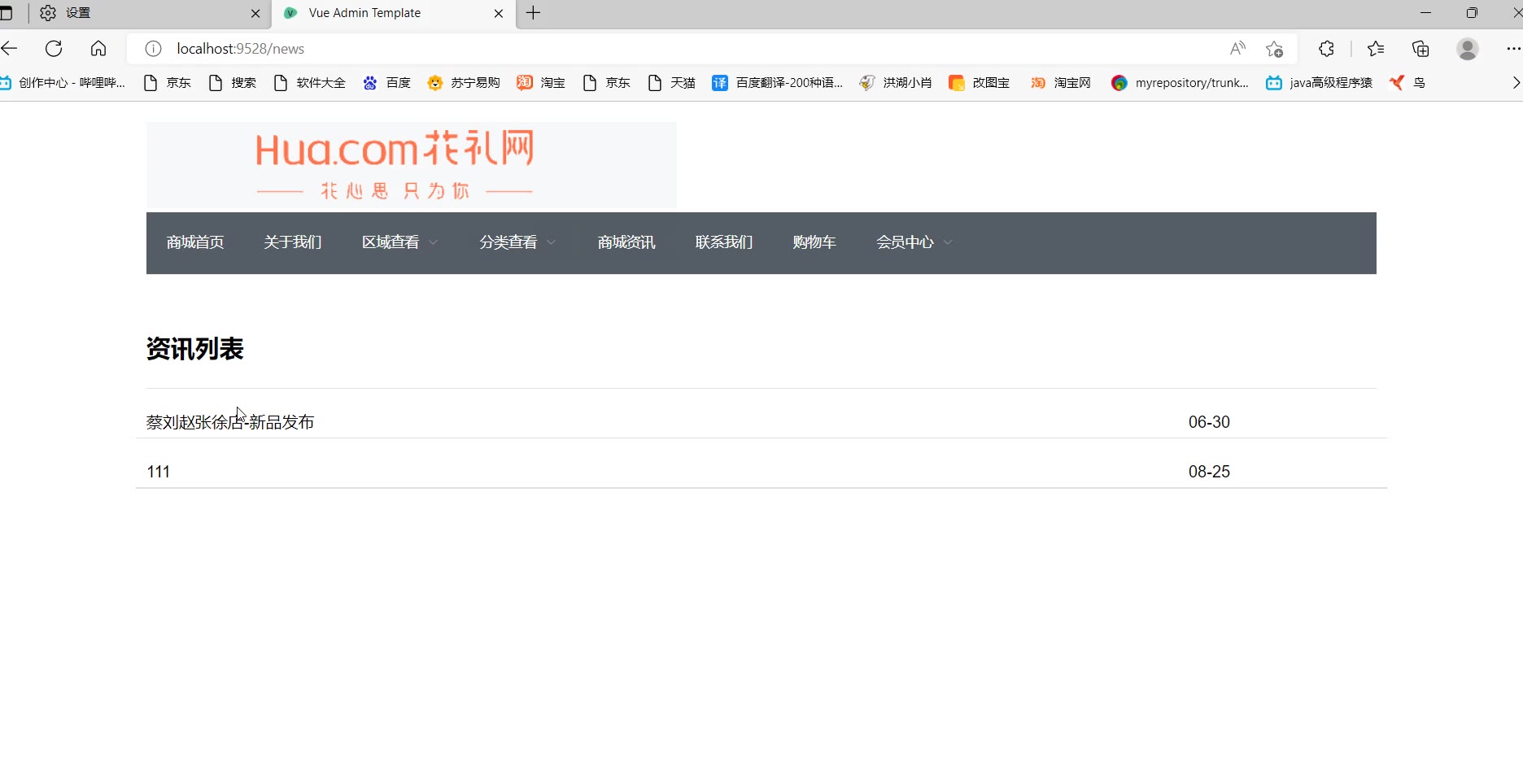Open the Favorites list icon

[x=1376, y=49]
